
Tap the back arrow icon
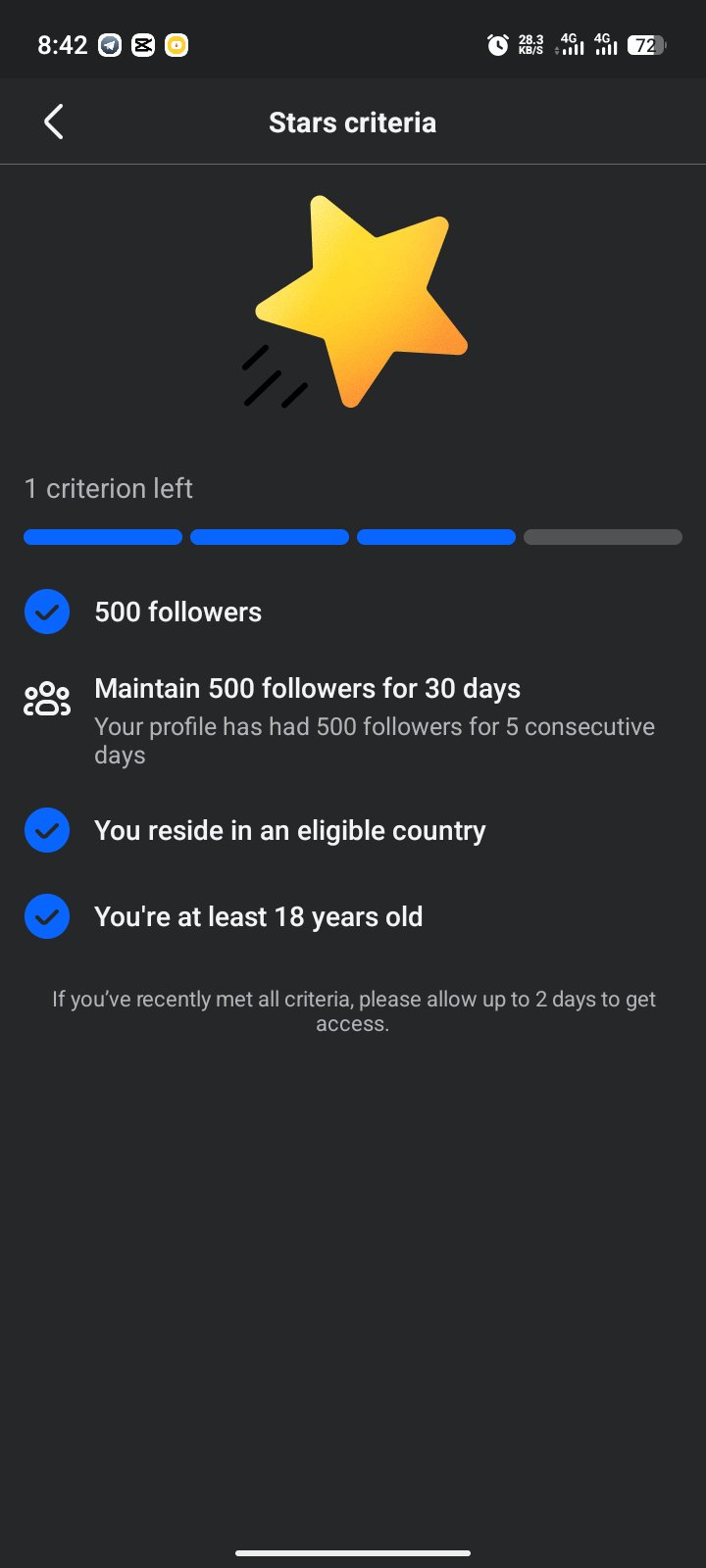(x=54, y=122)
